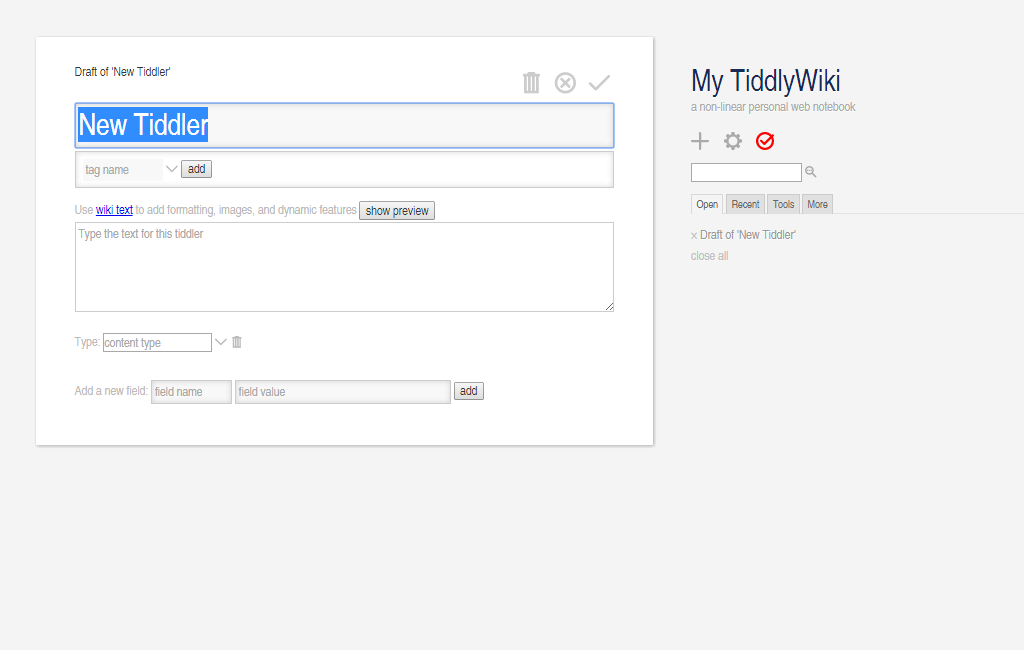Screen dimensions: 1024x650
Task: Switch to the Recent tab
Action: tap(745, 204)
